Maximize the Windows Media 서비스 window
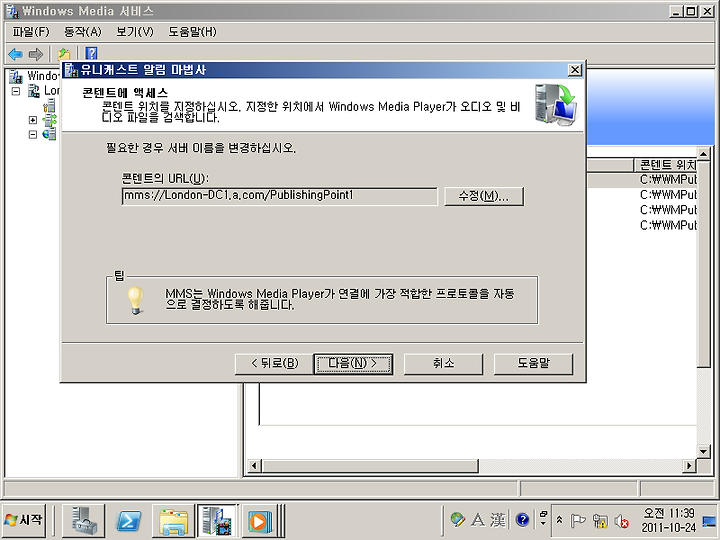This screenshot has height=540, width=720. coord(690,11)
